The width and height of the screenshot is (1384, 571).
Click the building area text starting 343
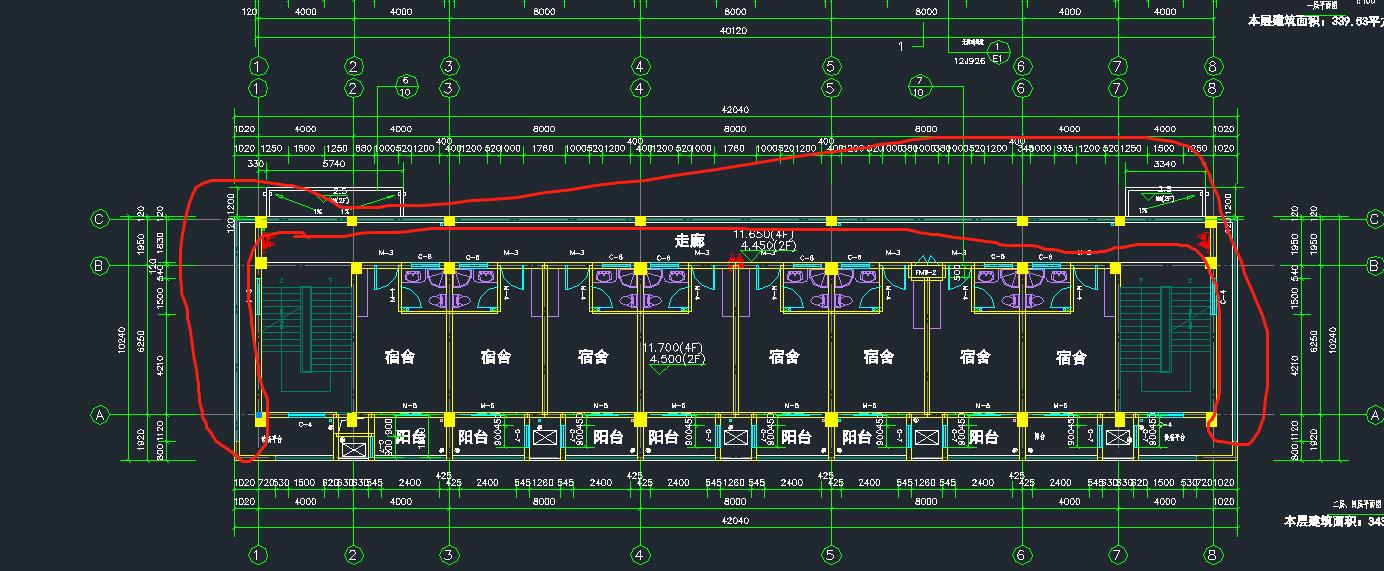pos(1333,521)
